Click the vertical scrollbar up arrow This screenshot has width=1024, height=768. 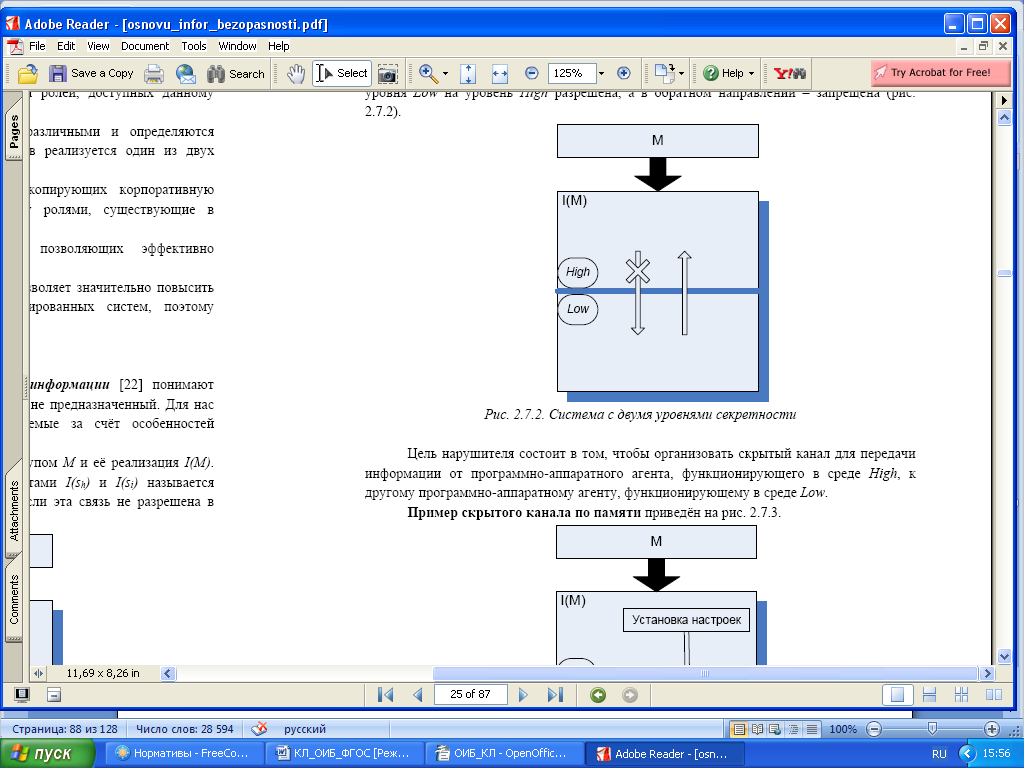point(1004,118)
